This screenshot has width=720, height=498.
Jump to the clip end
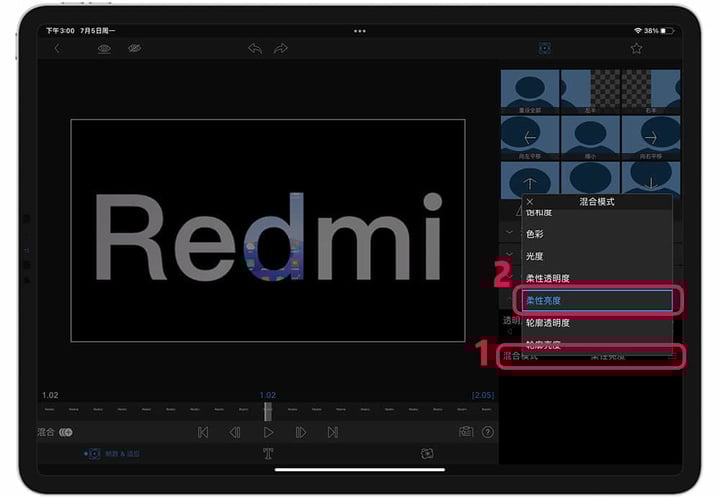tap(333, 432)
